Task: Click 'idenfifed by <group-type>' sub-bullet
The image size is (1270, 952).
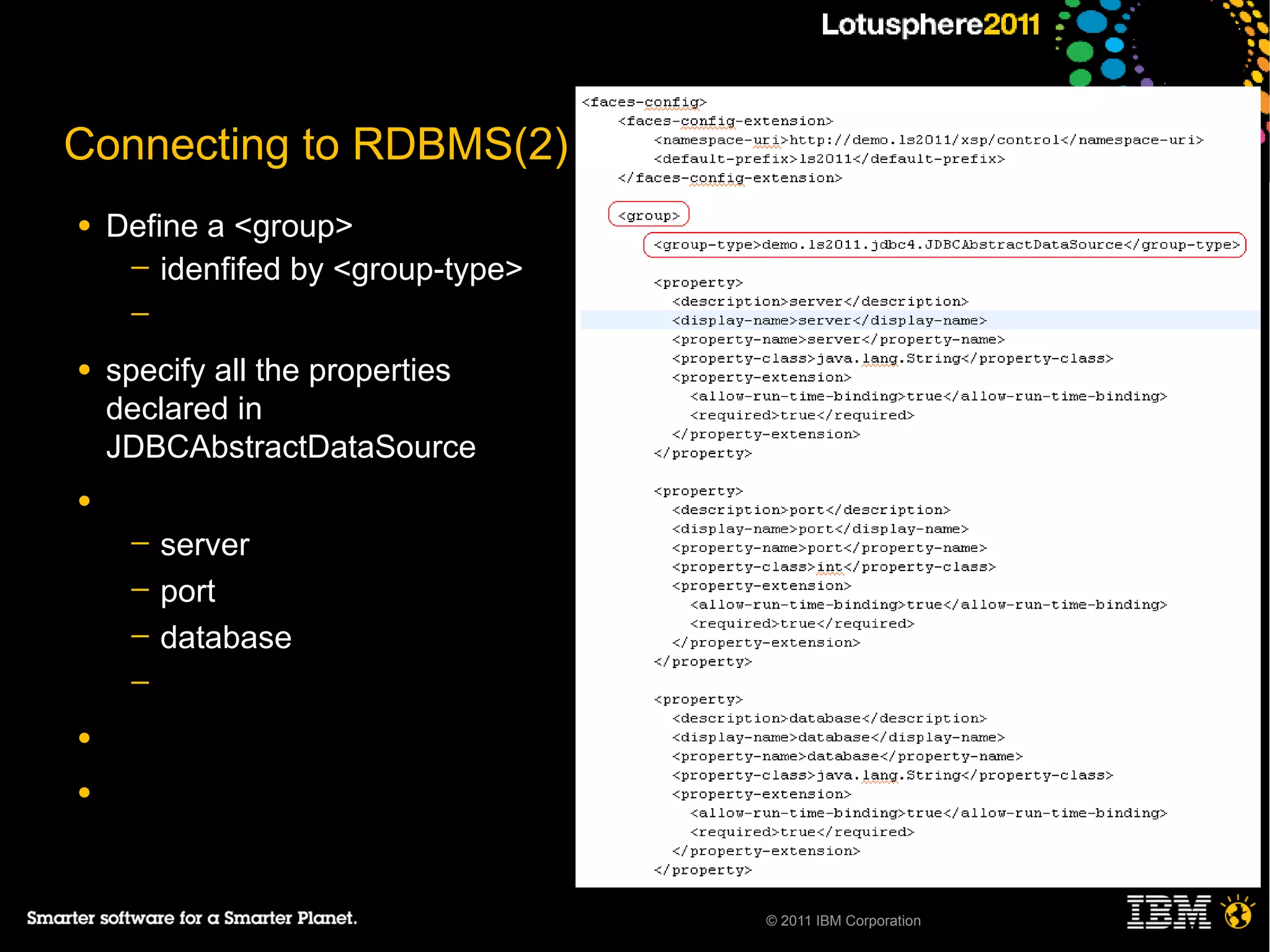Action: click(x=341, y=269)
